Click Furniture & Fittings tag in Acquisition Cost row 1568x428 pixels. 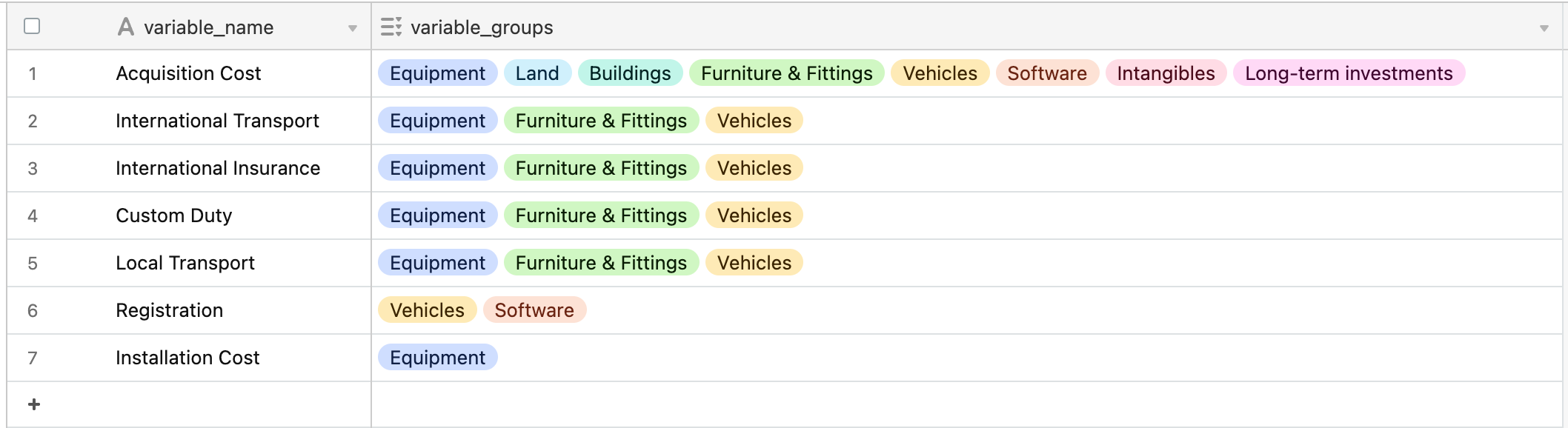787,73
